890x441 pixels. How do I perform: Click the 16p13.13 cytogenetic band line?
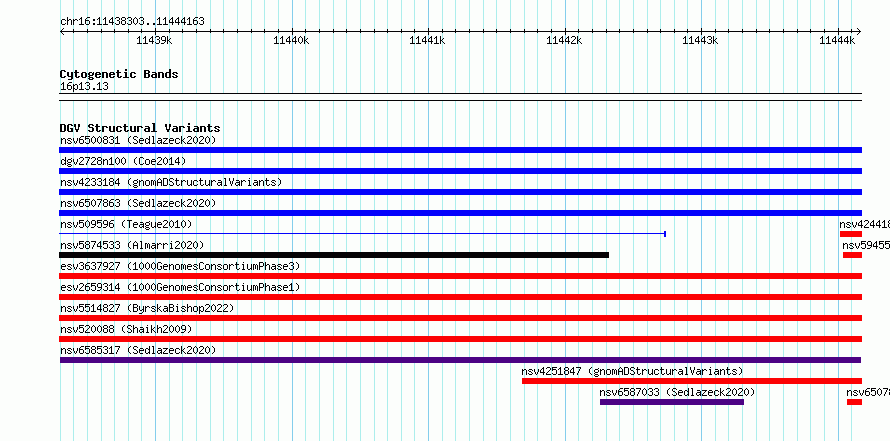(x=460, y=97)
